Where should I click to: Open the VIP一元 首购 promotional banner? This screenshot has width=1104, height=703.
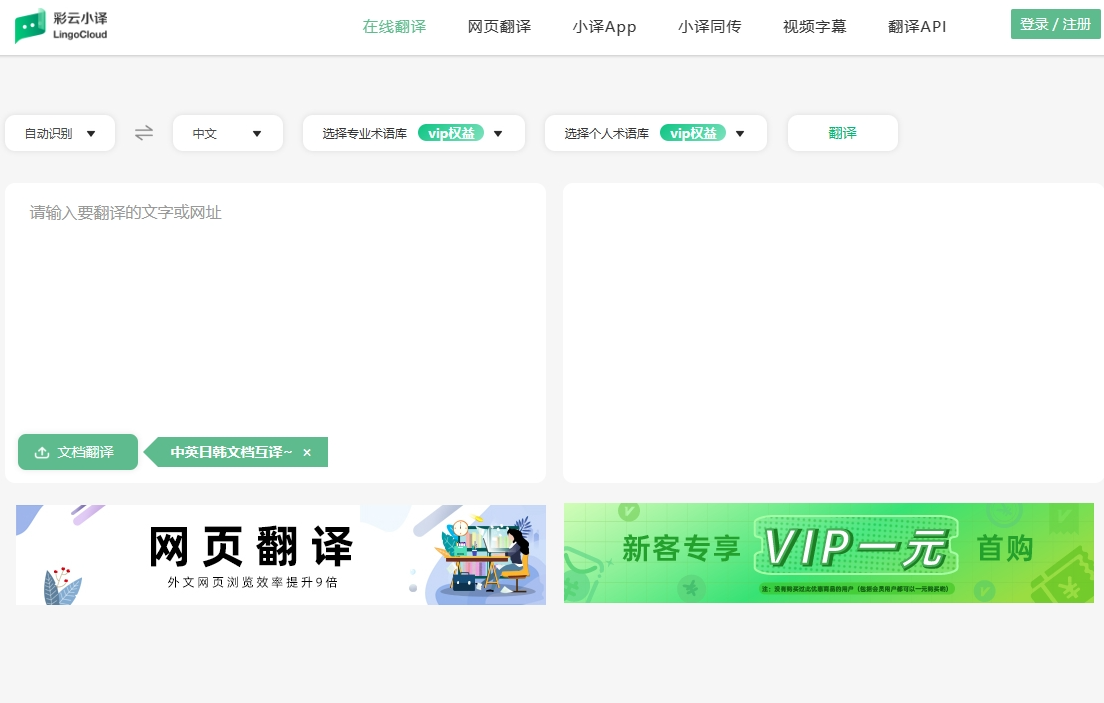(x=828, y=553)
